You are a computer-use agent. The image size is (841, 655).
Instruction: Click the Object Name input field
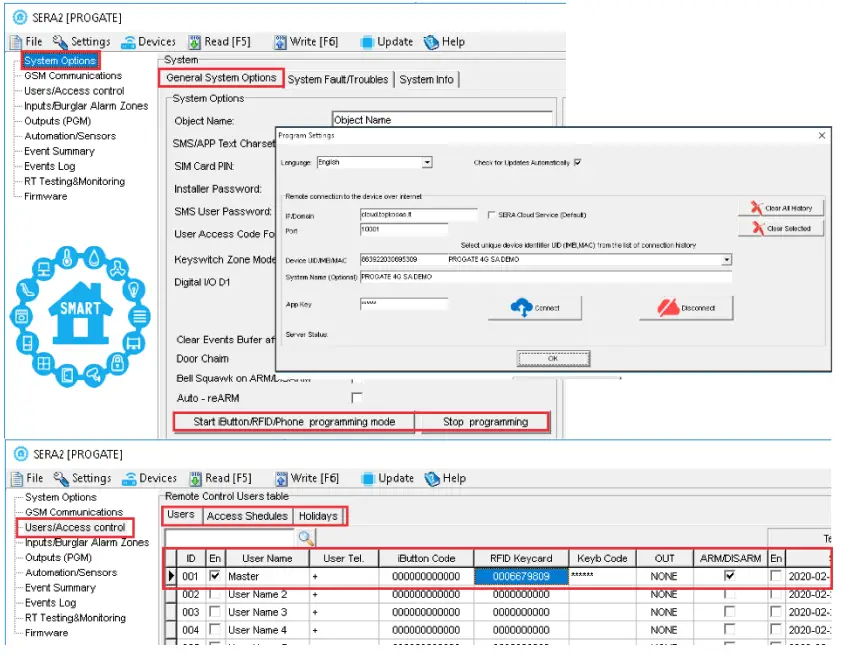coord(442,120)
